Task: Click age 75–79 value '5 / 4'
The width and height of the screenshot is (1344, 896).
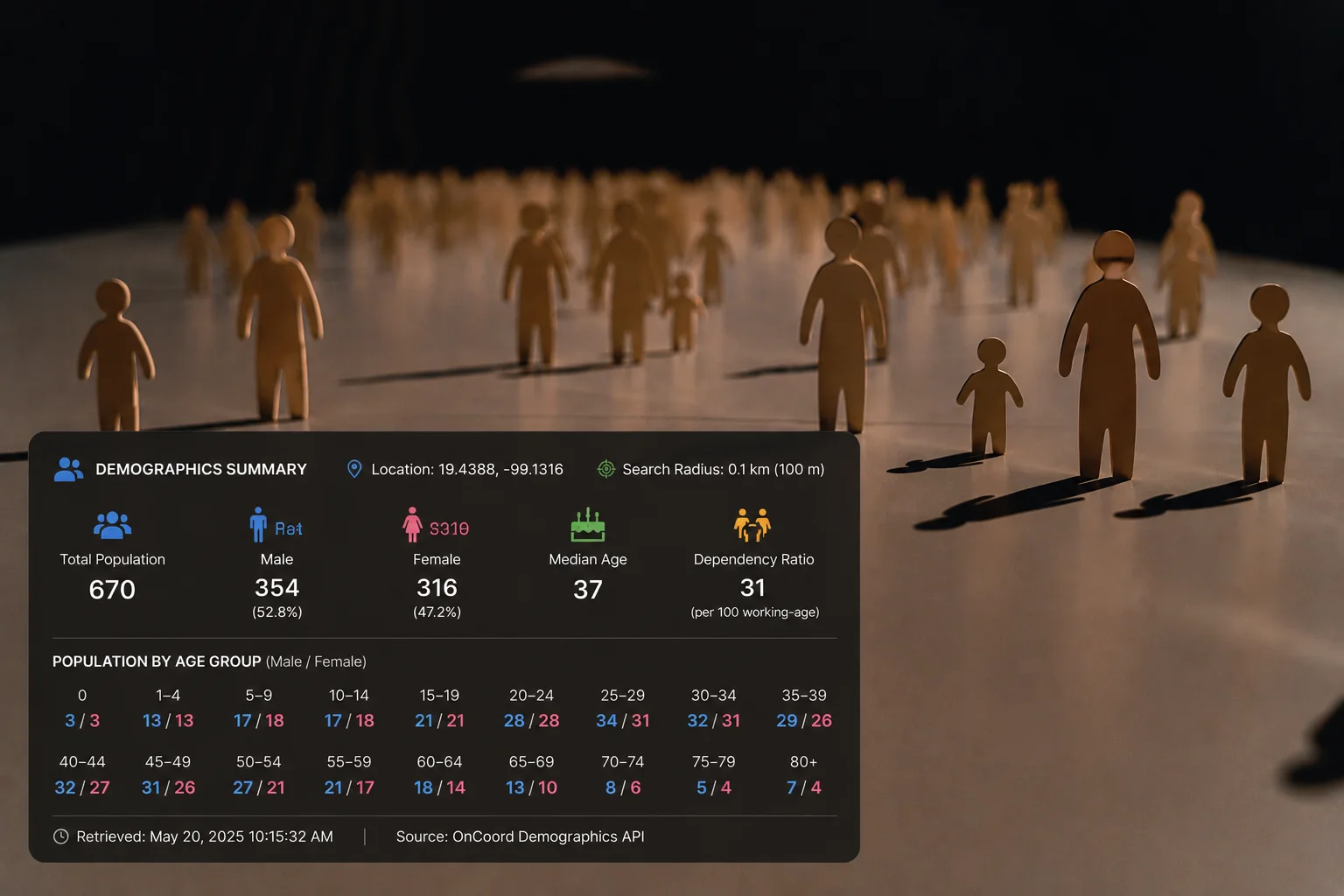Action: 714,787
